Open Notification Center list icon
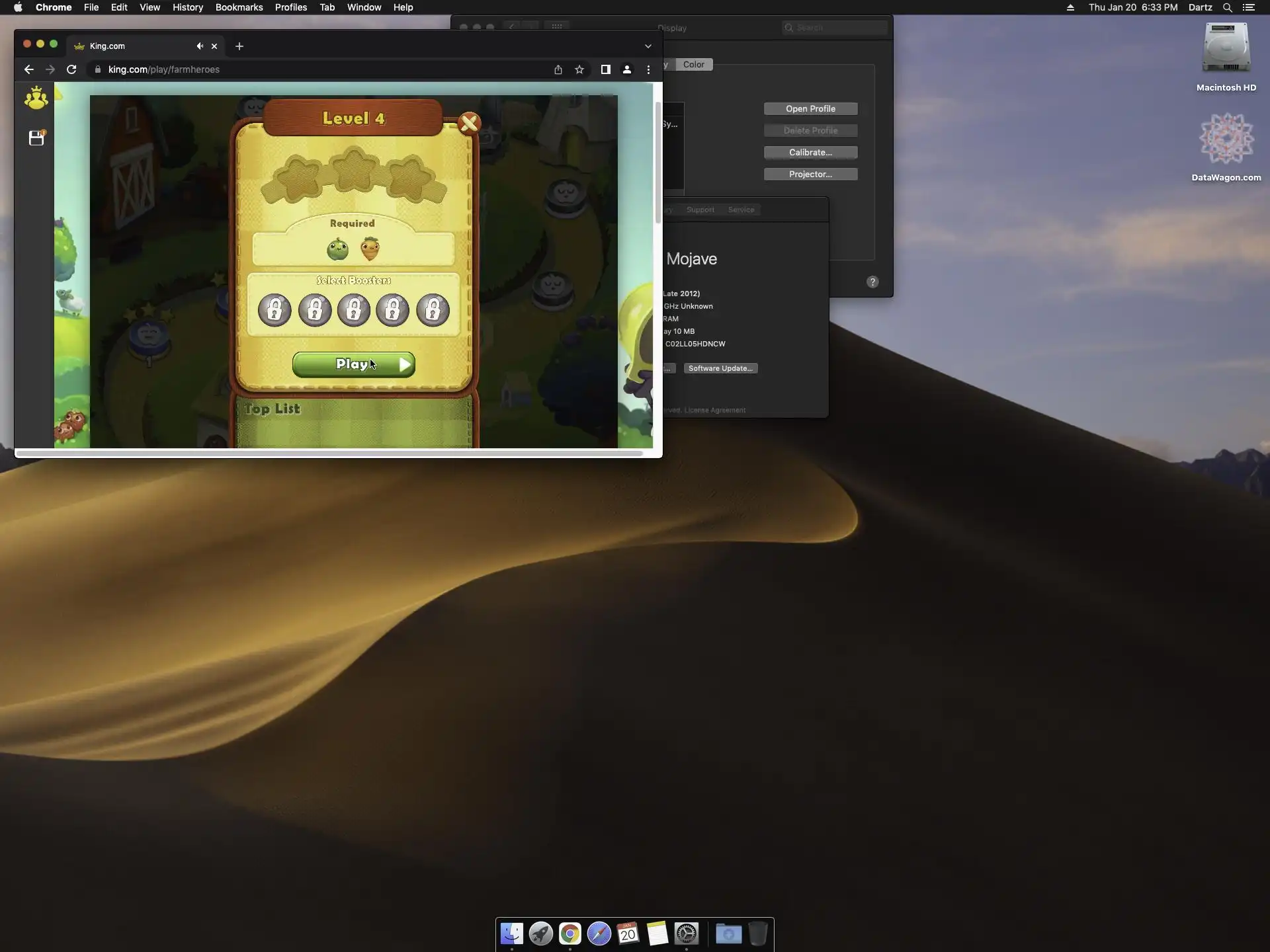Viewport: 1270px width, 952px height. point(1249,7)
